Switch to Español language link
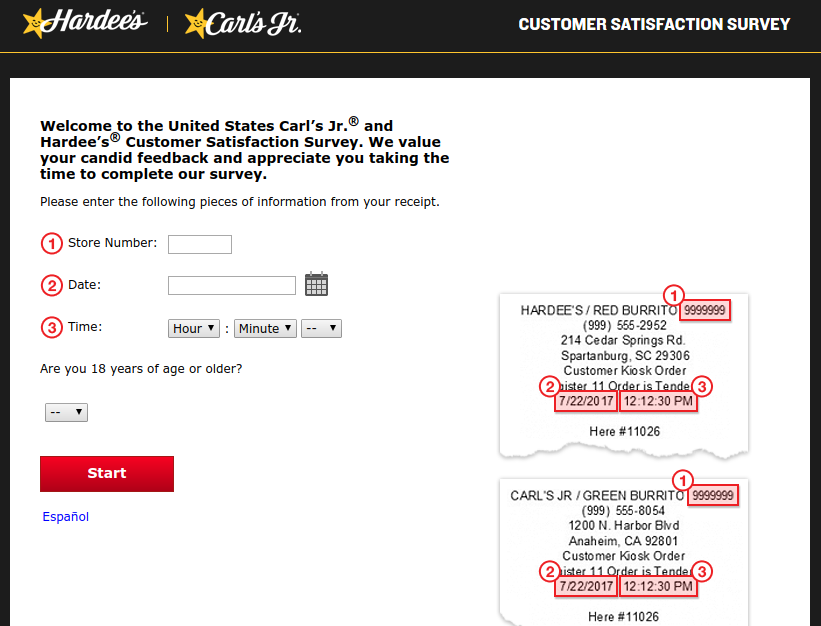 point(65,517)
